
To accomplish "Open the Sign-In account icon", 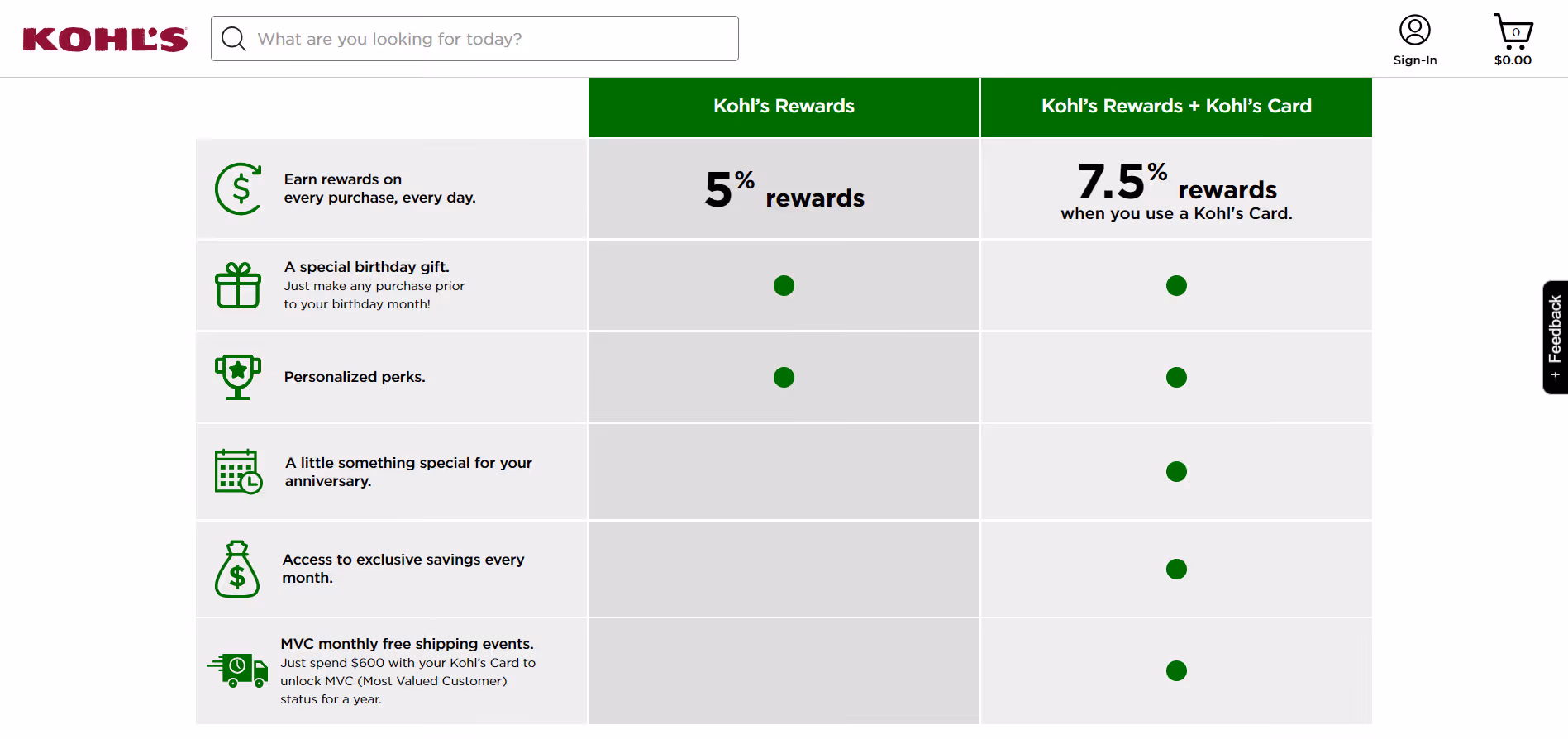I will [x=1414, y=31].
